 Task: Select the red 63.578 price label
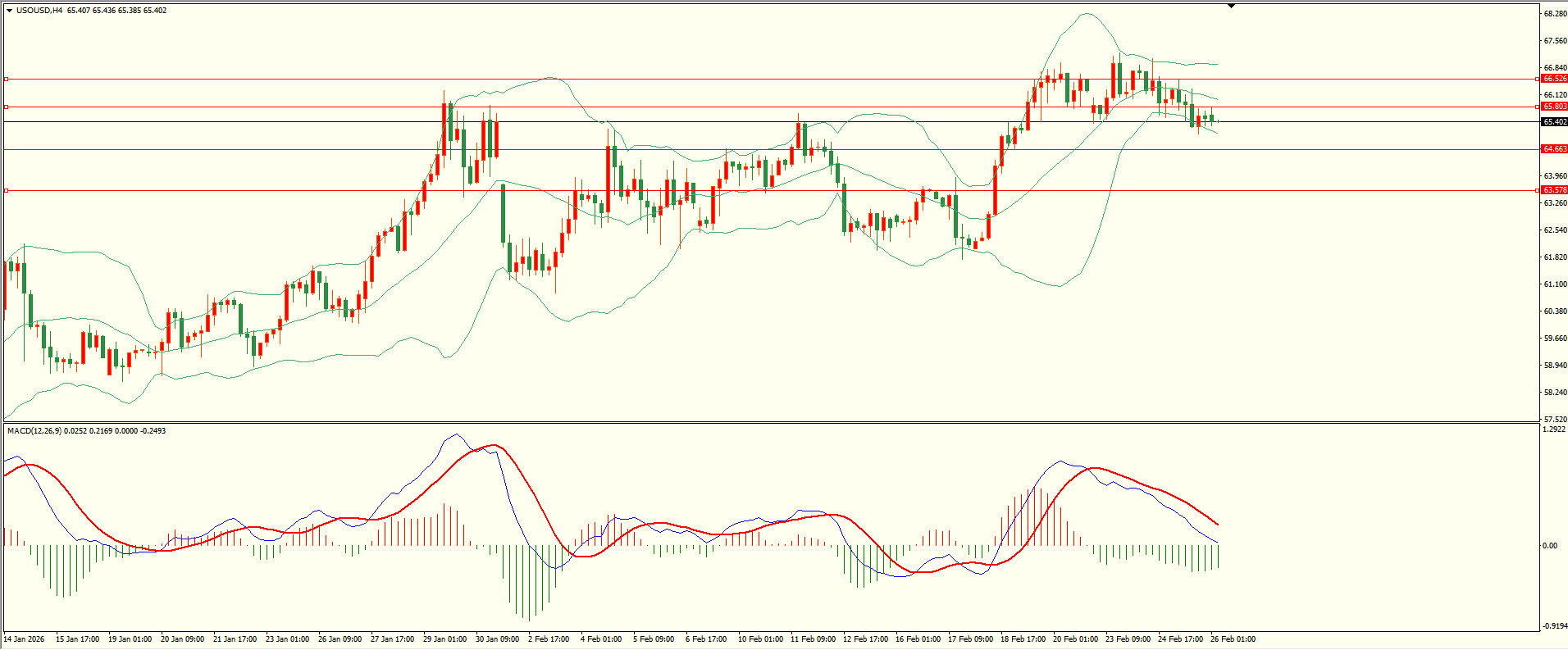[1554, 190]
